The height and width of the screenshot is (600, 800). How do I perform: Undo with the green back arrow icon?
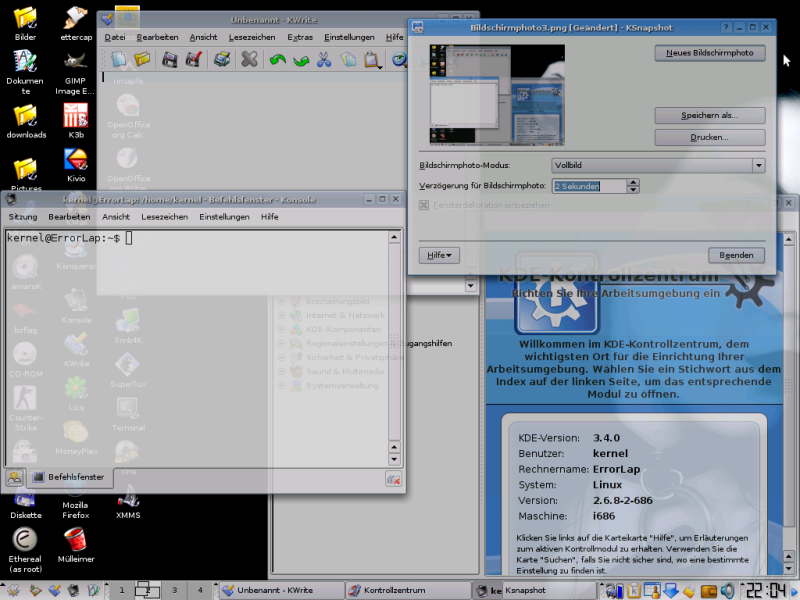coord(278,58)
